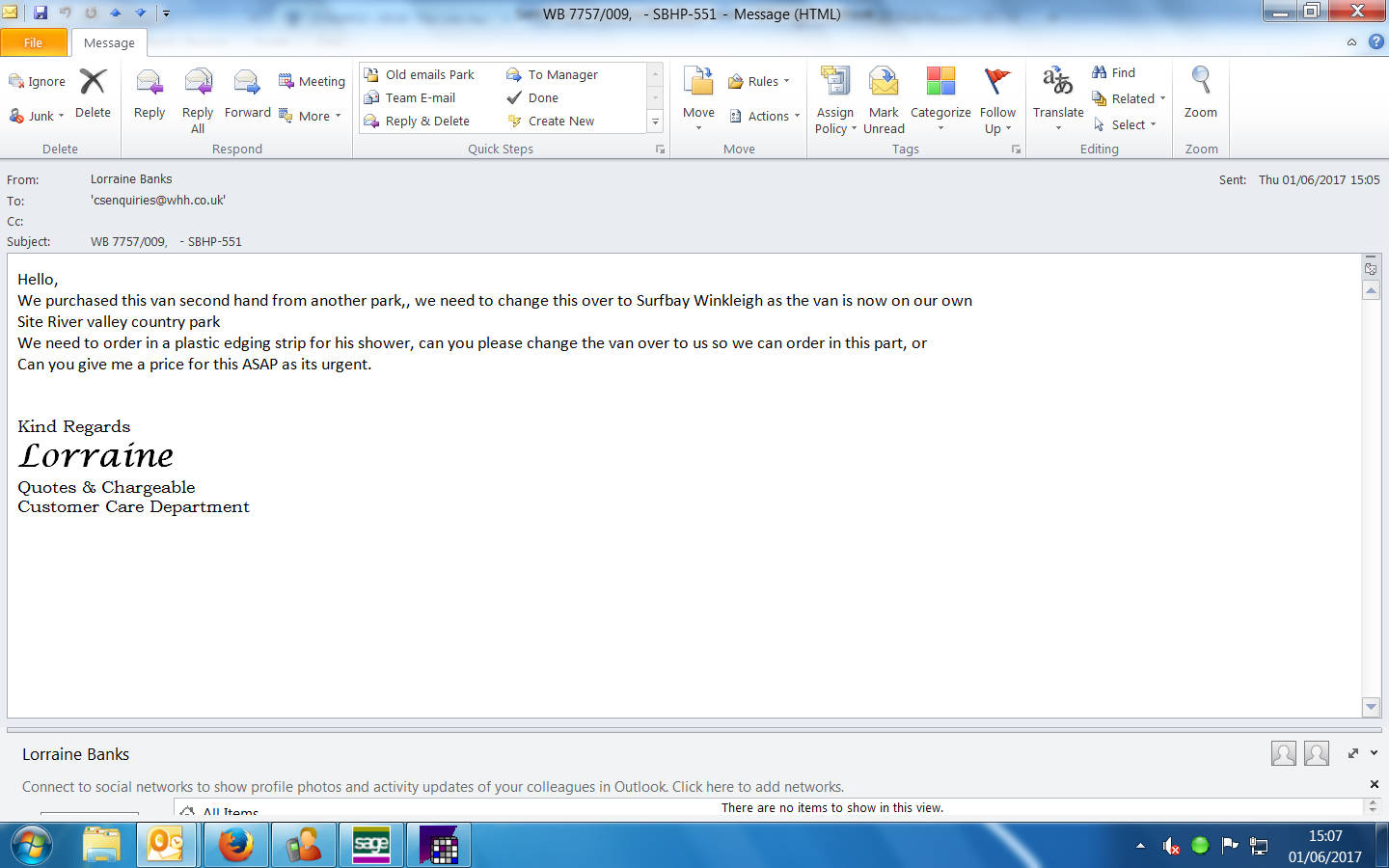Open the messaging app on the taskbar
Image resolution: width=1389 pixels, height=868 pixels.
(x=303, y=846)
